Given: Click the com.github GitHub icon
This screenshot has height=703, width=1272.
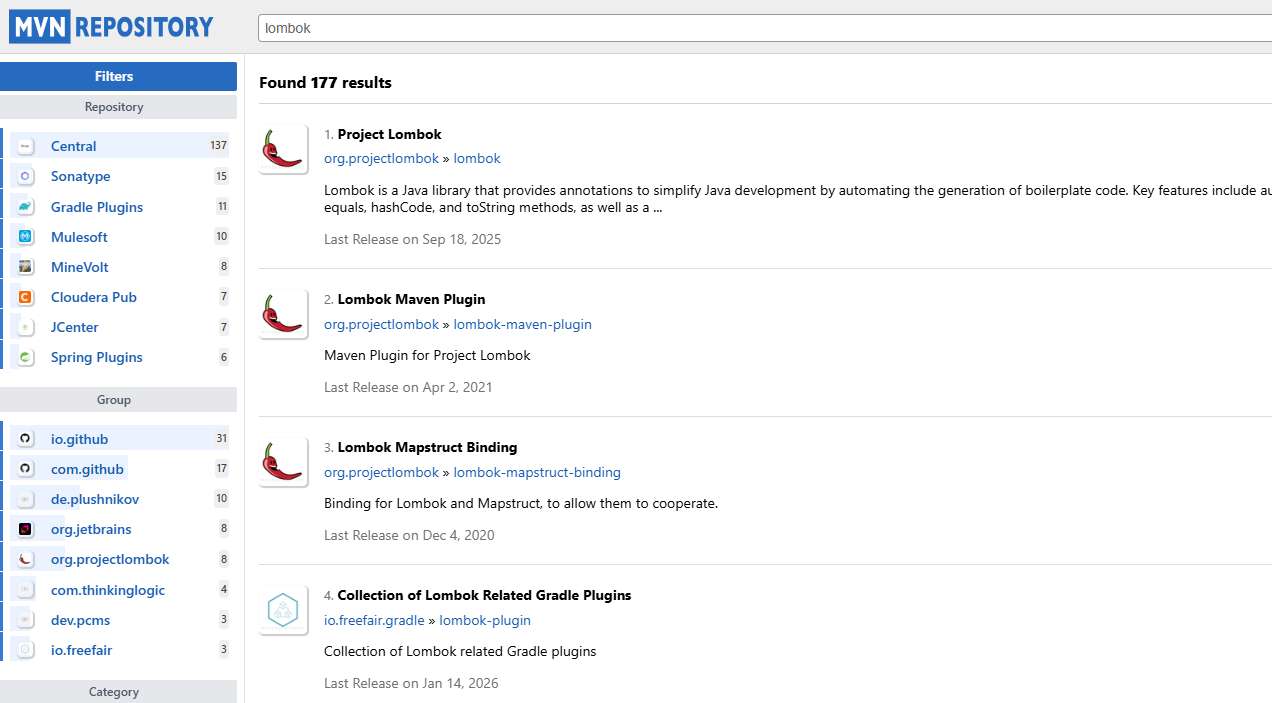Looking at the screenshot, I should [26, 469].
